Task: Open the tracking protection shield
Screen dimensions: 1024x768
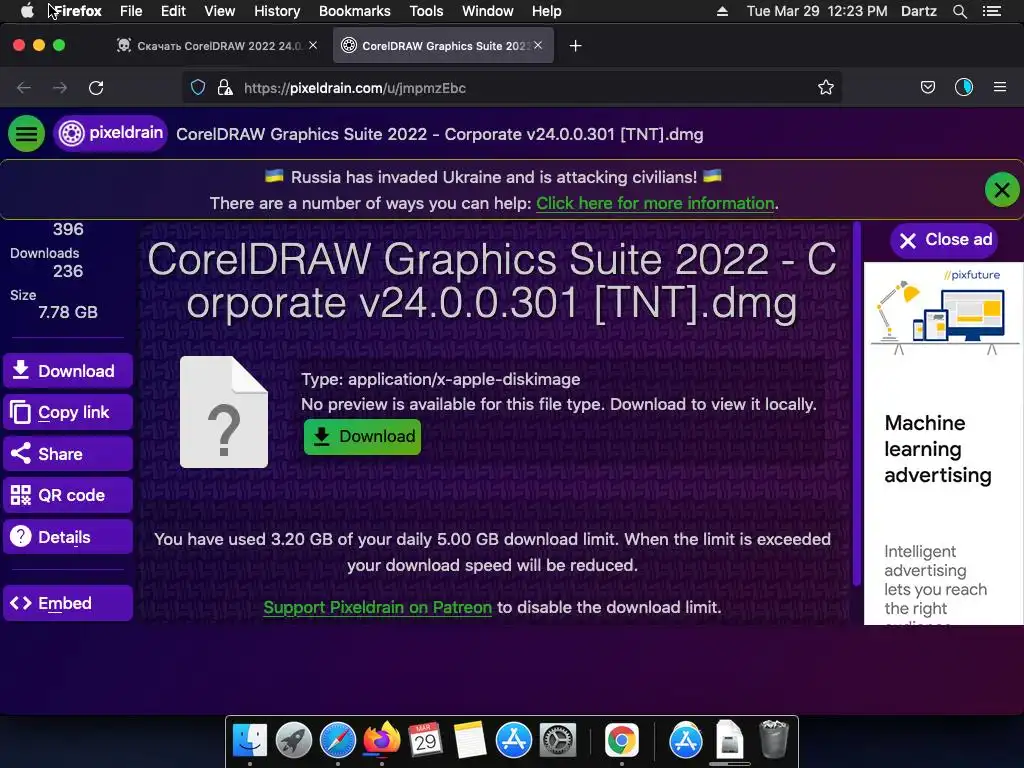Action: 198,88
